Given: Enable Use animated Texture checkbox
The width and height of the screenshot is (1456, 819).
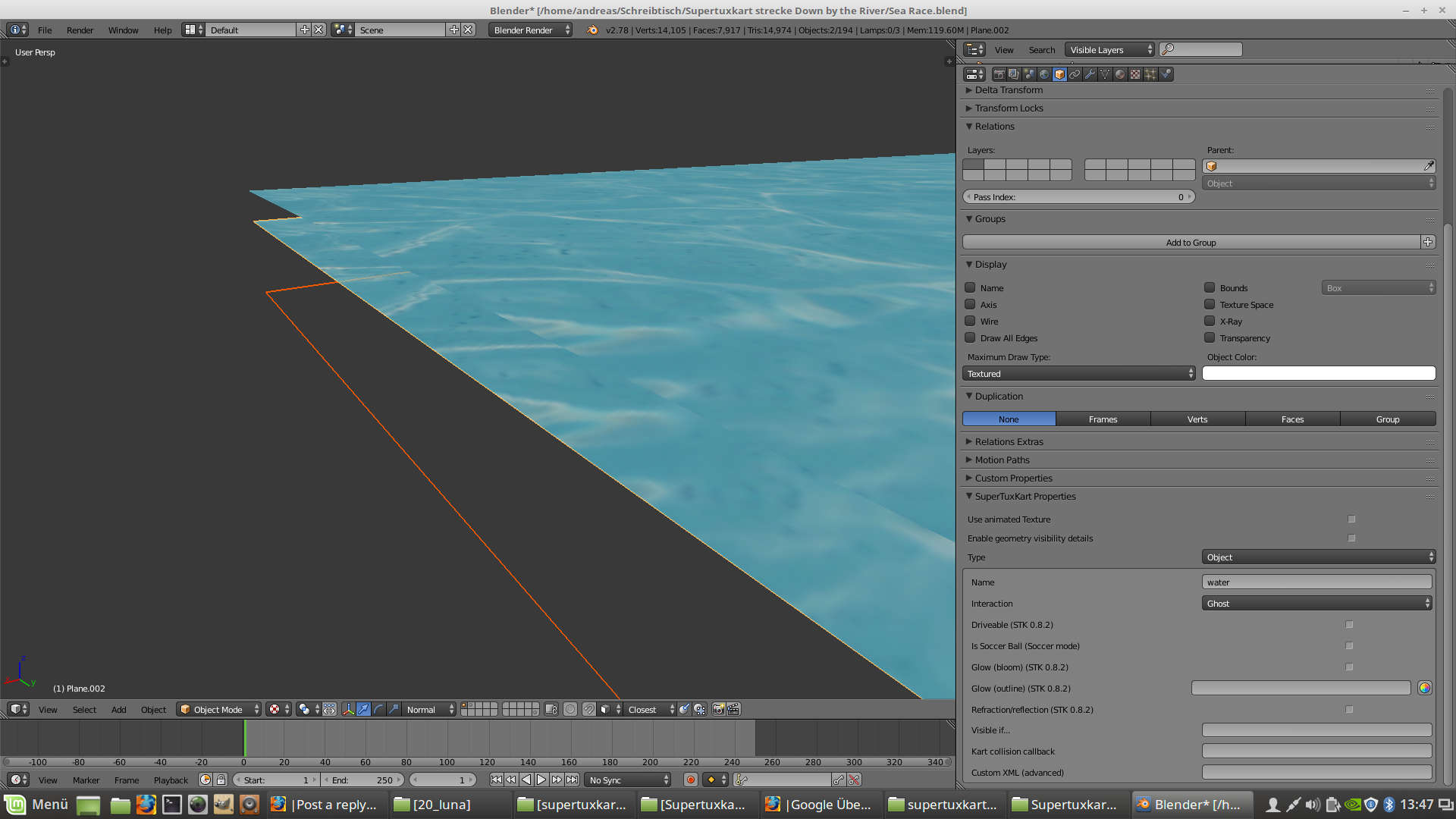Looking at the screenshot, I should pos(1351,519).
